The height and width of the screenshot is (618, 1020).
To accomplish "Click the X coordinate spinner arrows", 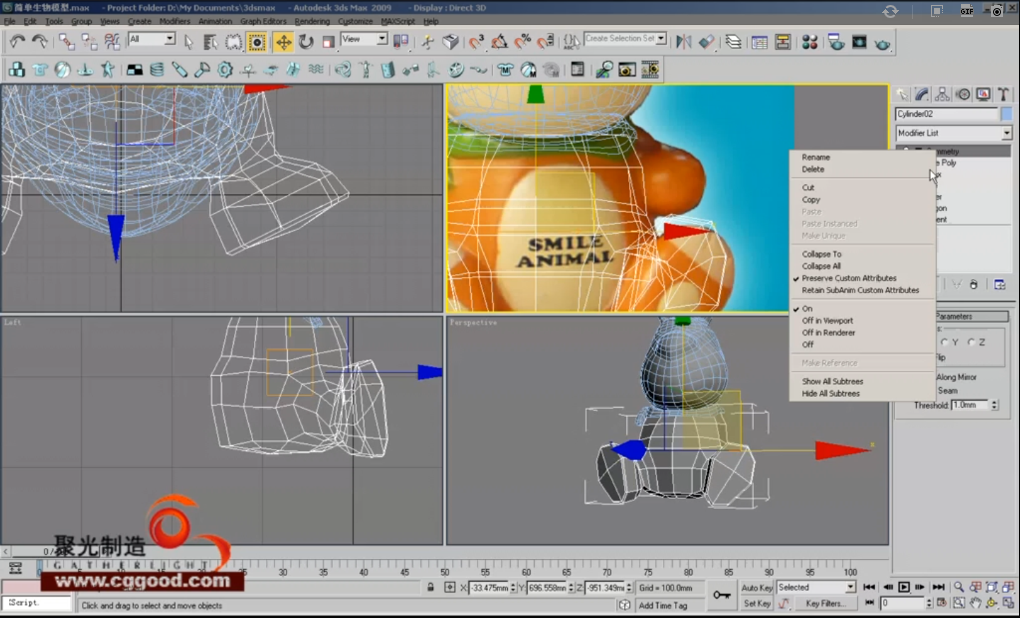I will click(513, 587).
